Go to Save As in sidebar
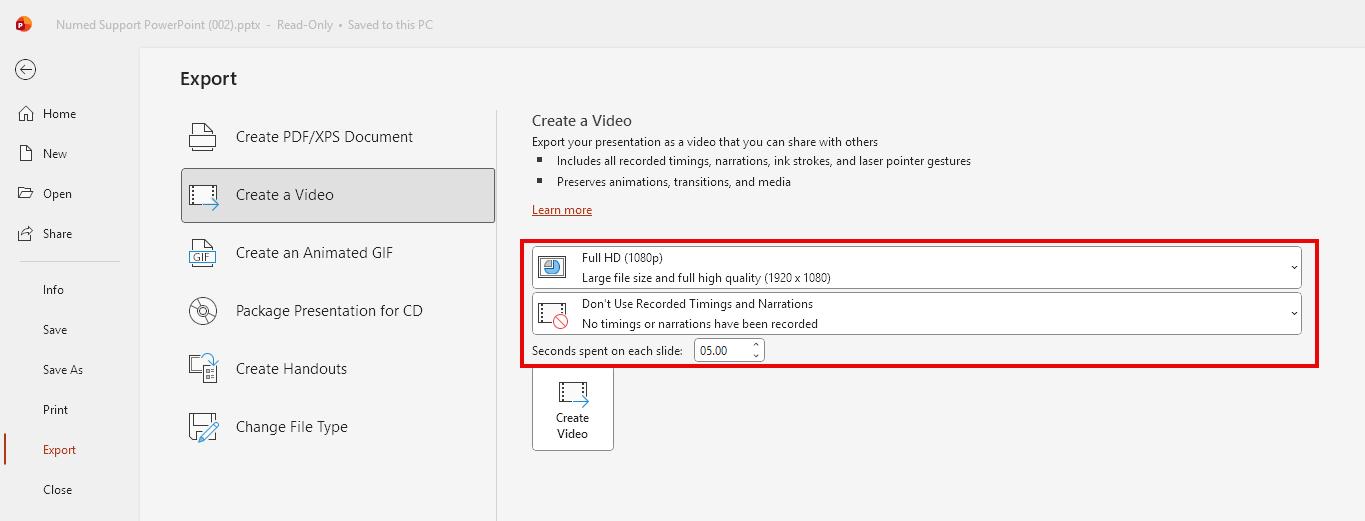Image resolution: width=1365 pixels, height=521 pixels. coord(63,370)
